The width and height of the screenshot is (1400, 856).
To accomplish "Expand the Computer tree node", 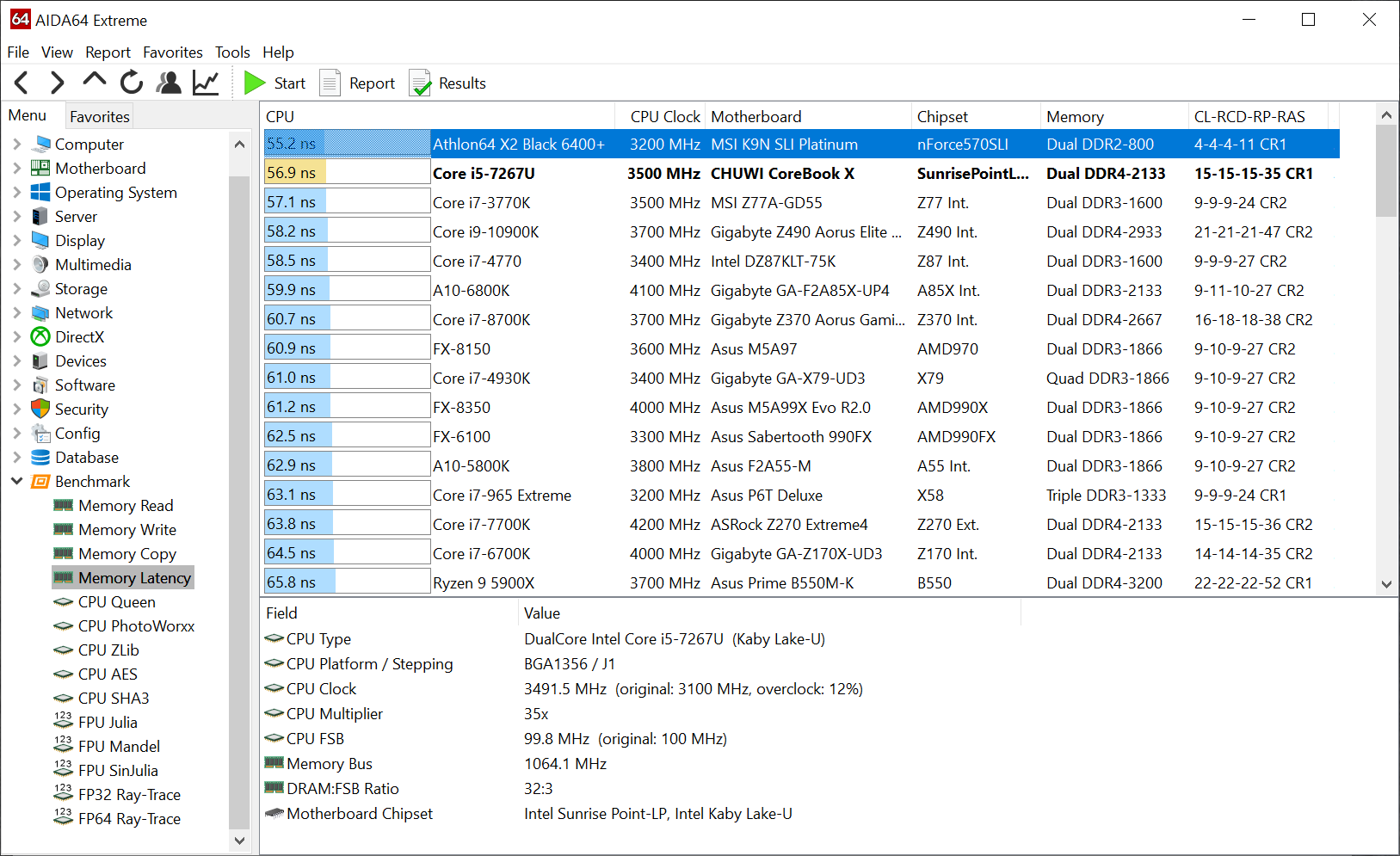I will click(x=16, y=144).
